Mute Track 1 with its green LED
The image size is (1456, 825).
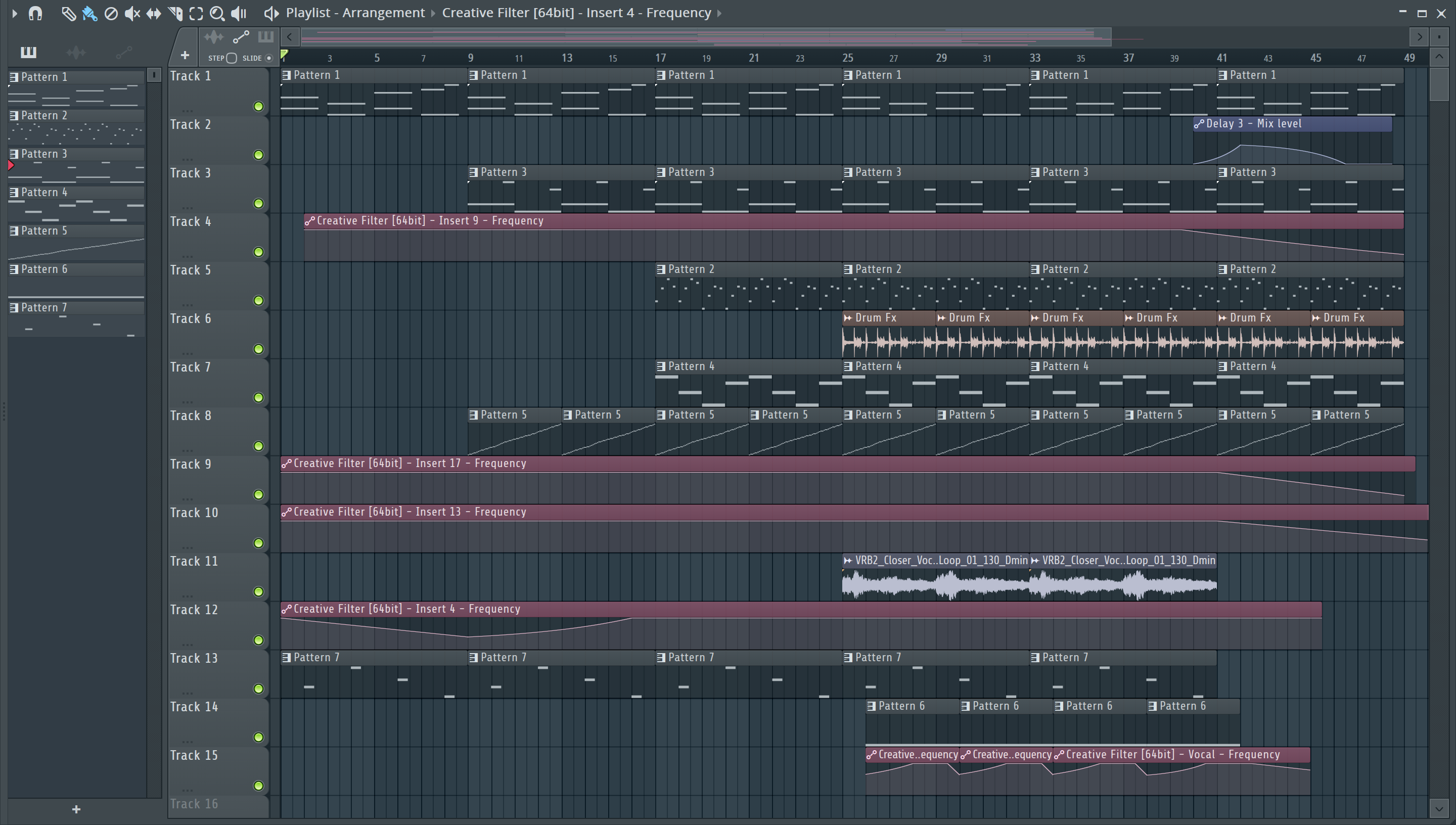click(x=258, y=107)
